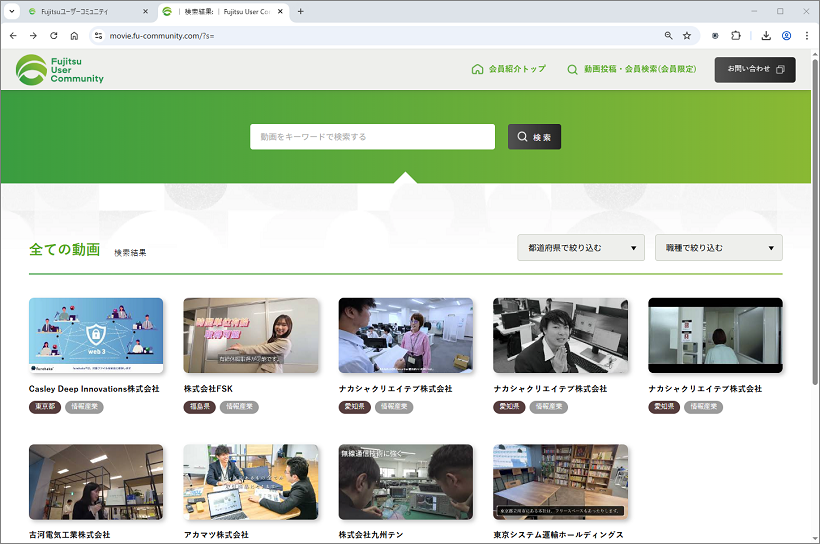Click the Casley Deep Innovations株式会社 title

[x=94, y=389]
